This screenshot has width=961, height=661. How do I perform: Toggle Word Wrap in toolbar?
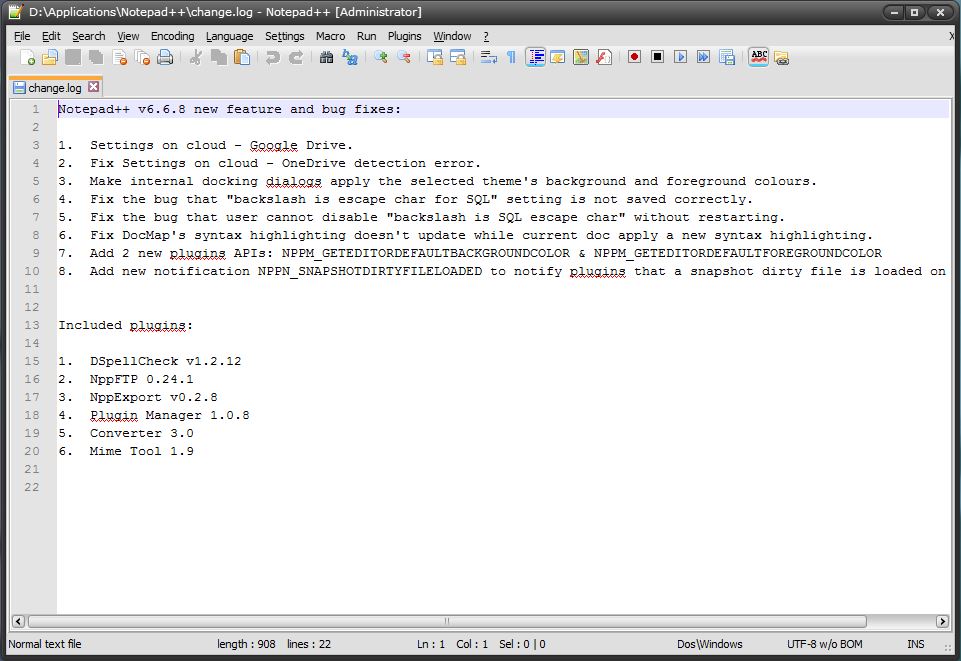tap(488, 58)
